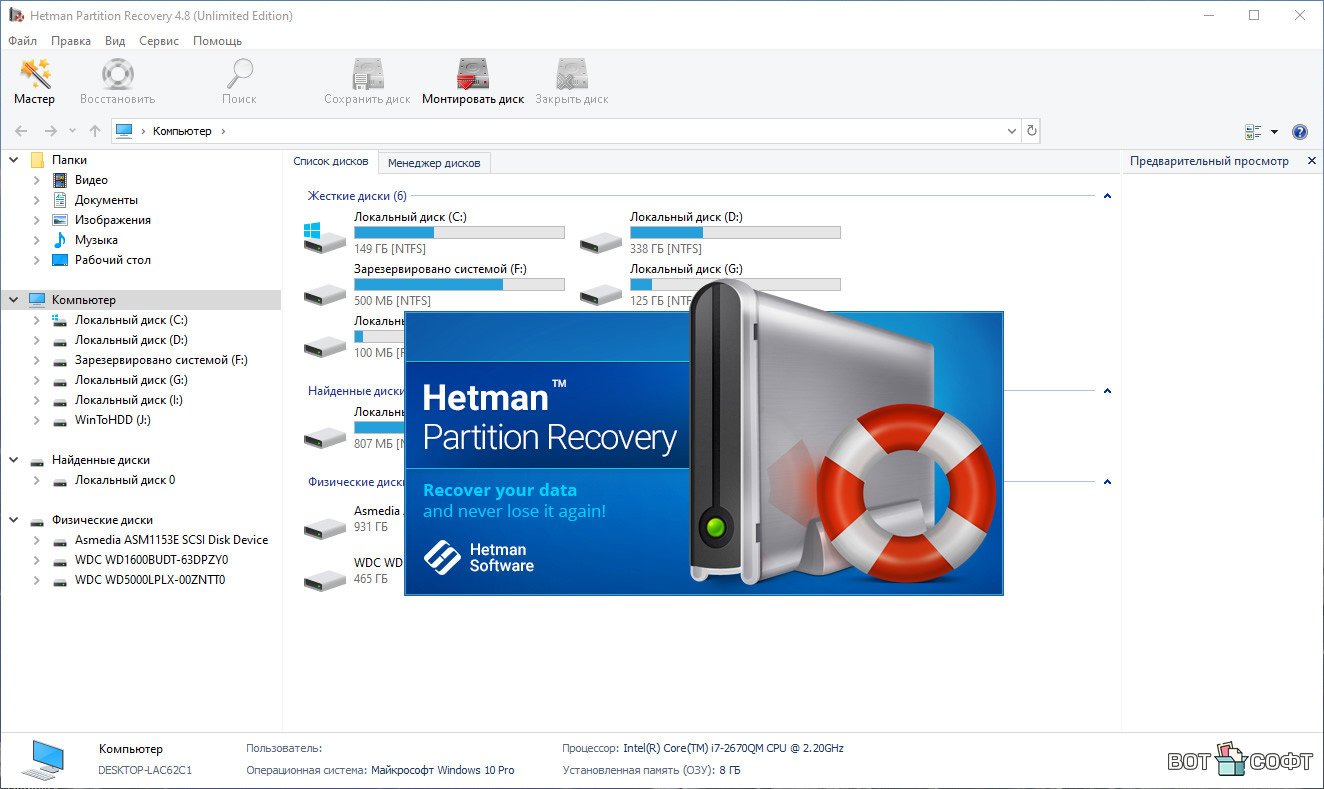Expand Локальный диск (C:) tree node

point(37,320)
